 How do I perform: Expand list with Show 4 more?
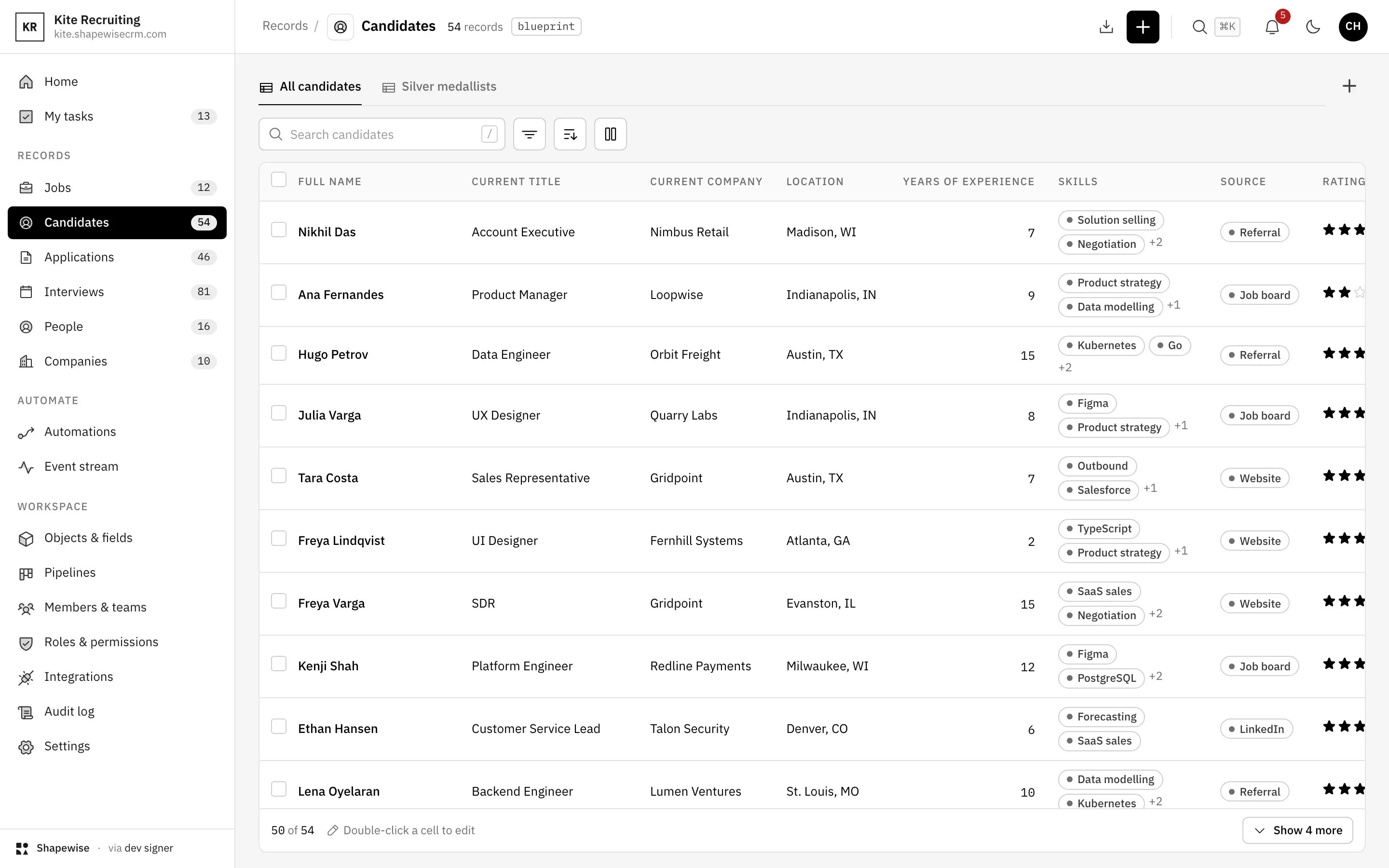(1297, 831)
